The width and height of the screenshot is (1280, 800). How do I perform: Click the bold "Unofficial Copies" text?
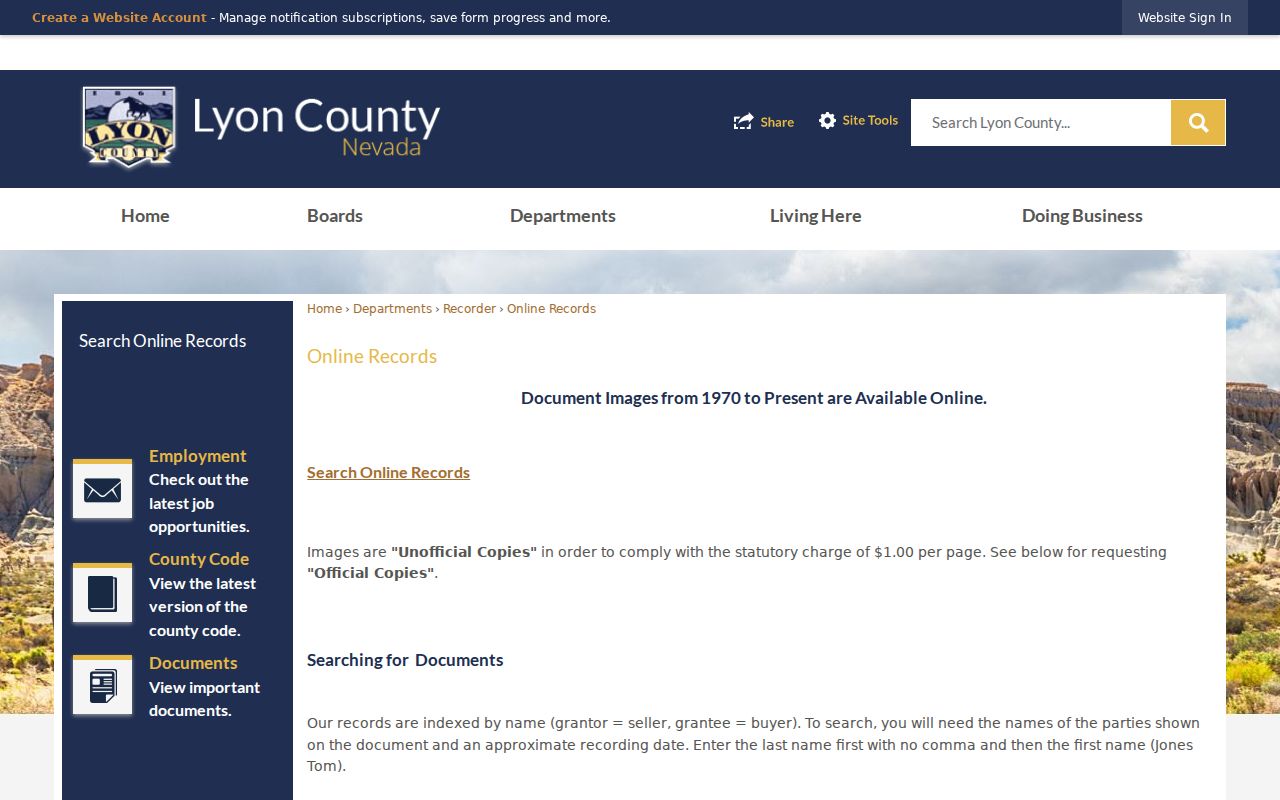[464, 552]
